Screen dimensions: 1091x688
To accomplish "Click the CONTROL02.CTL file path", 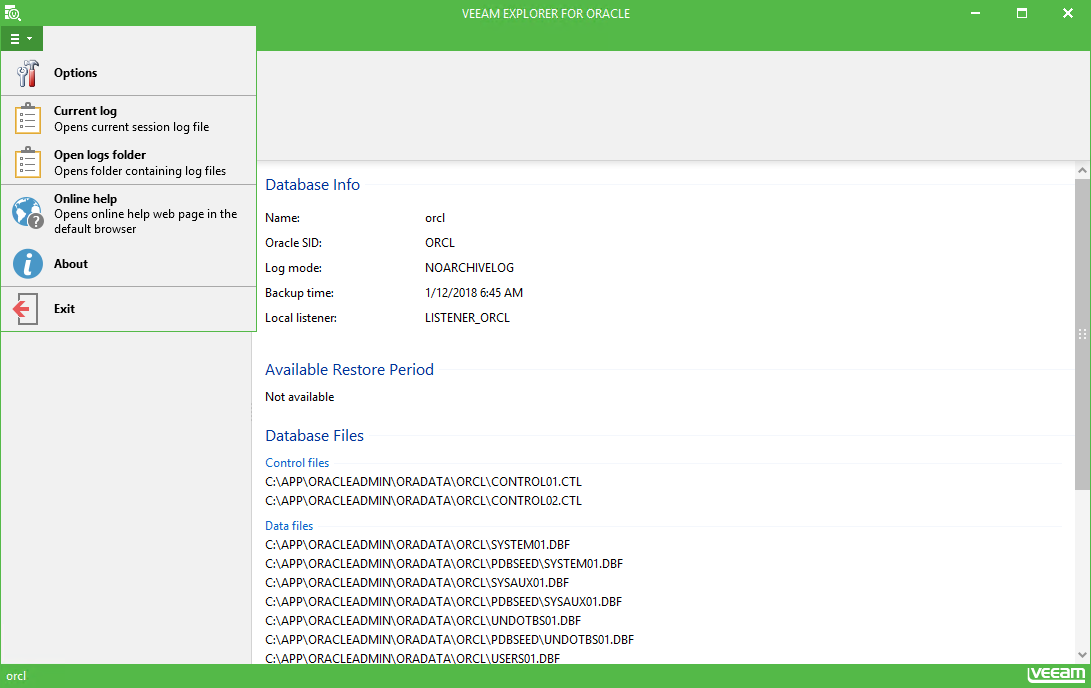I will click(424, 501).
